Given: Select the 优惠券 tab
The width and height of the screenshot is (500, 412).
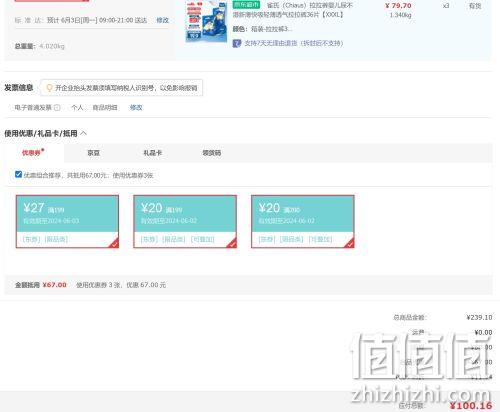Looking at the screenshot, I should (x=32, y=153).
